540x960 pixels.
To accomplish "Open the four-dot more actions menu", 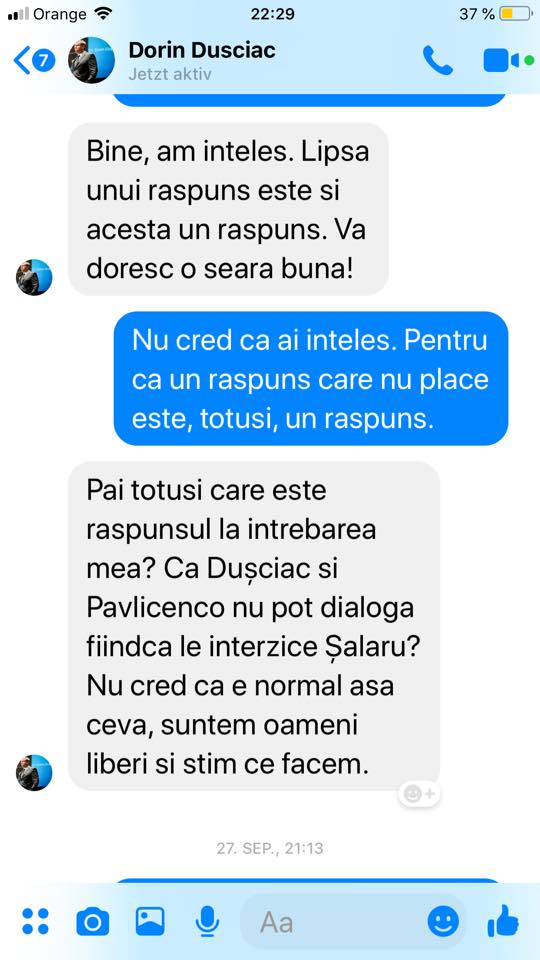I will (x=35, y=921).
